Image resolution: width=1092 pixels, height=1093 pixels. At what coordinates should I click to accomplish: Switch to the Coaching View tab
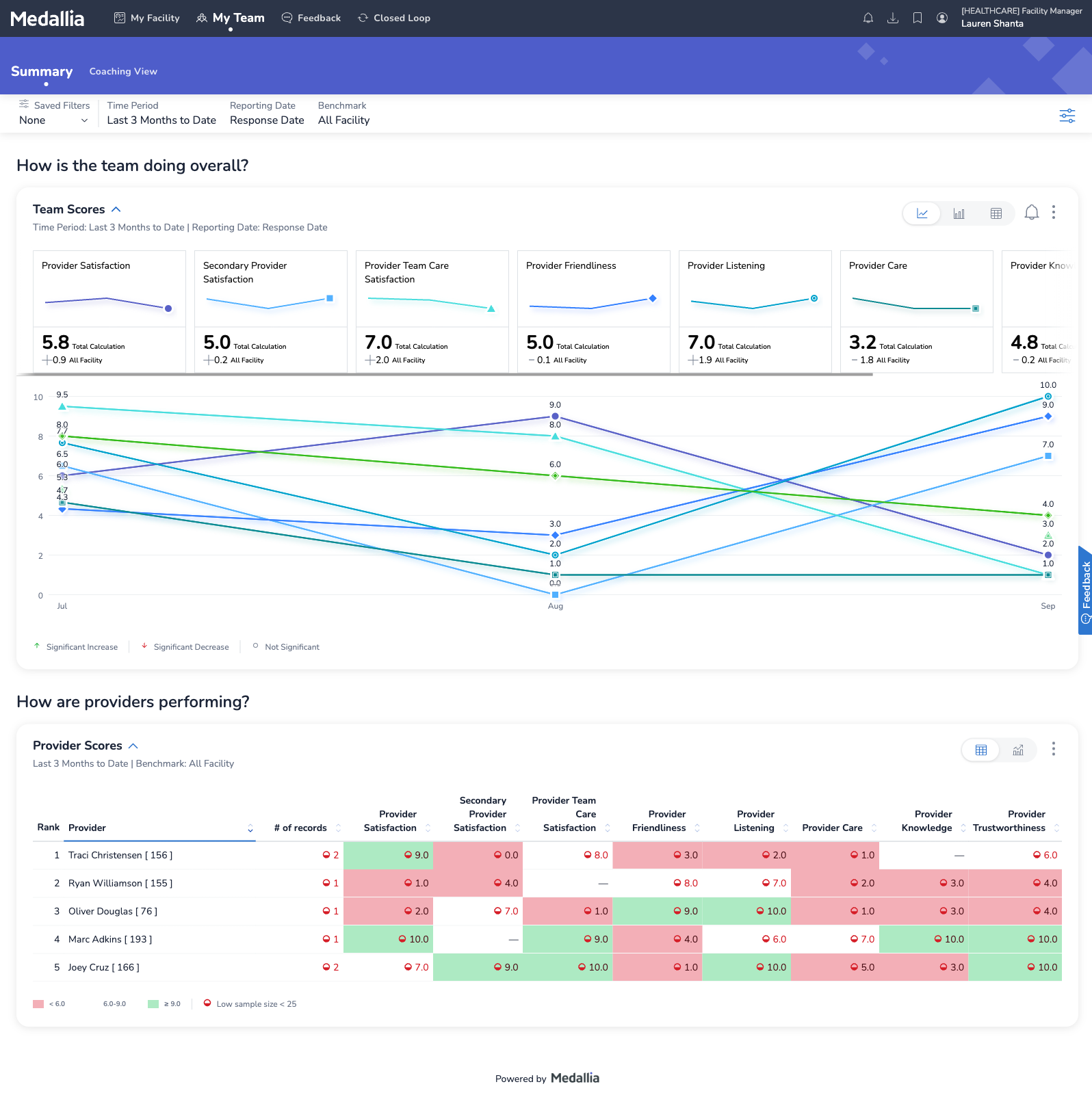[123, 71]
